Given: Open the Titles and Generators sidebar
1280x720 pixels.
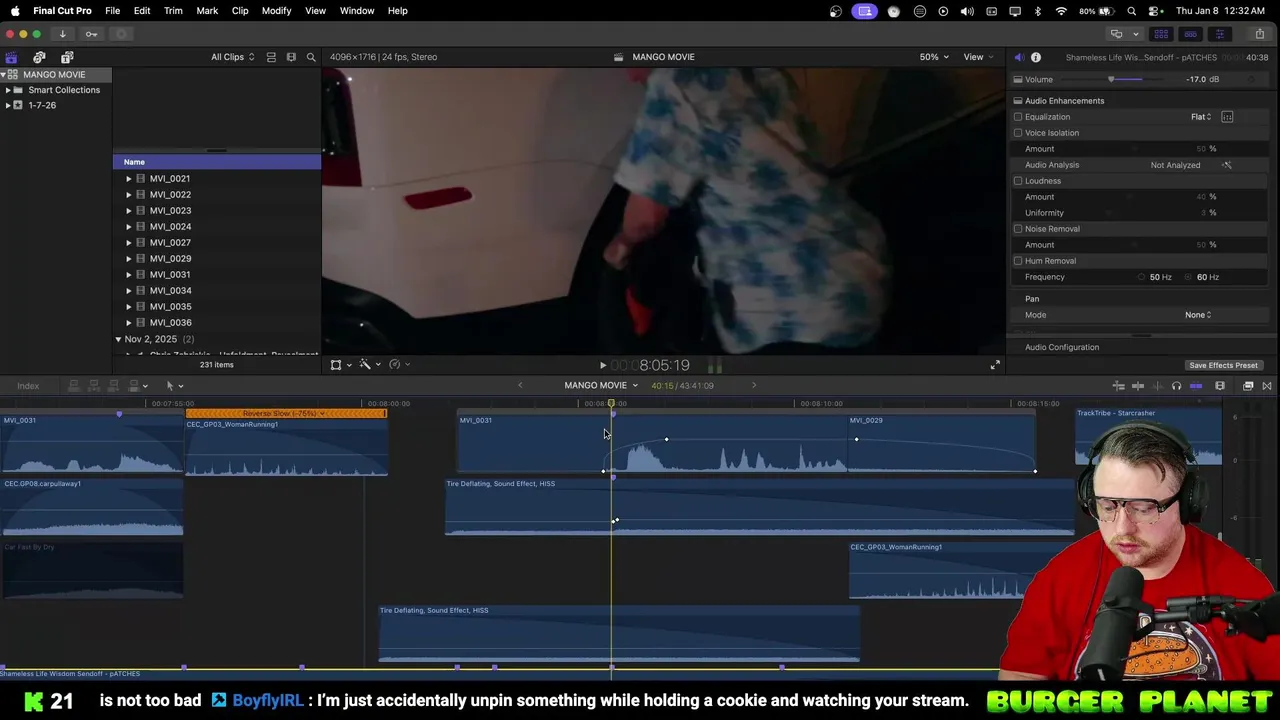Looking at the screenshot, I should tap(67, 57).
